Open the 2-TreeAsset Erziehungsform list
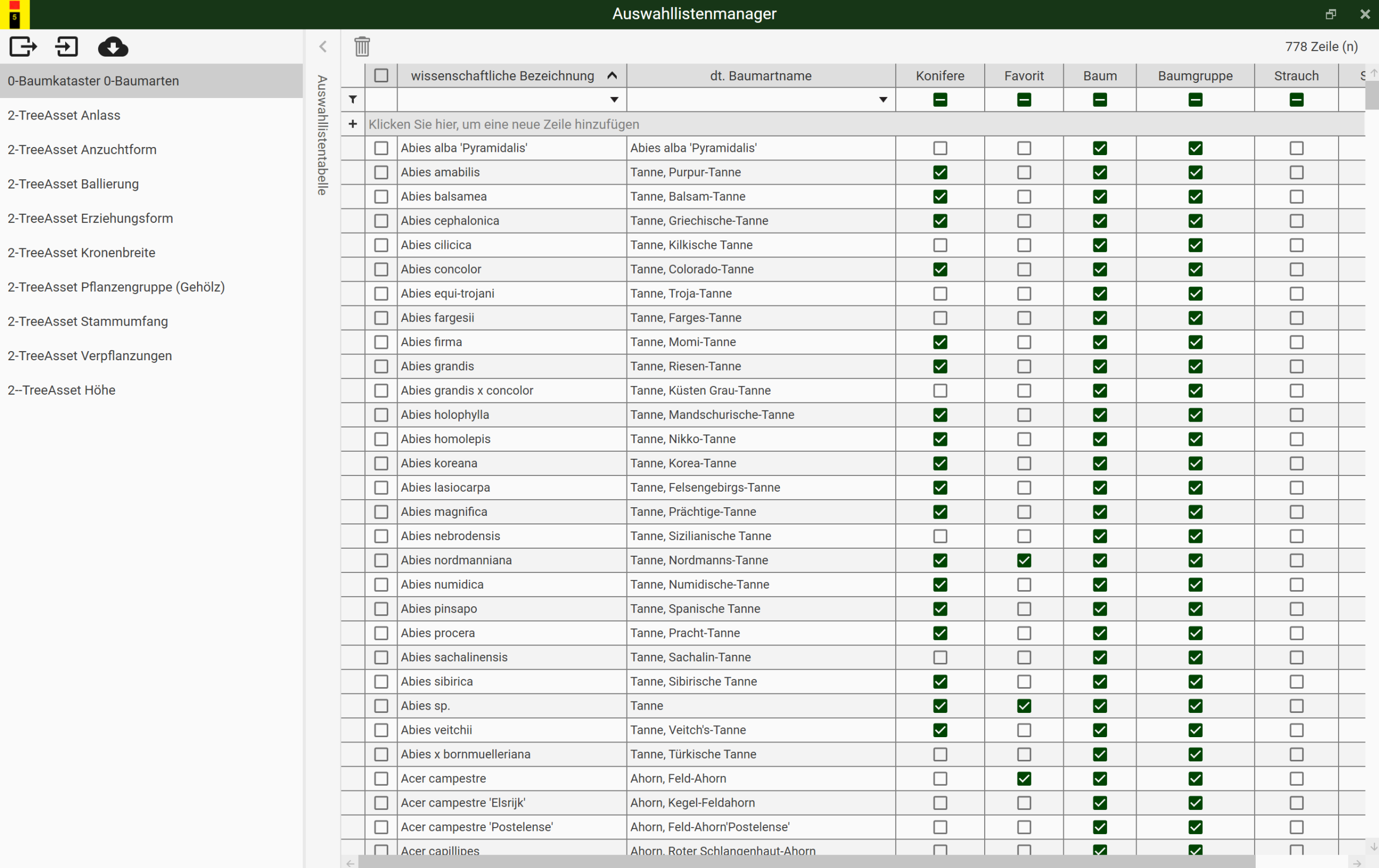 coord(151,218)
